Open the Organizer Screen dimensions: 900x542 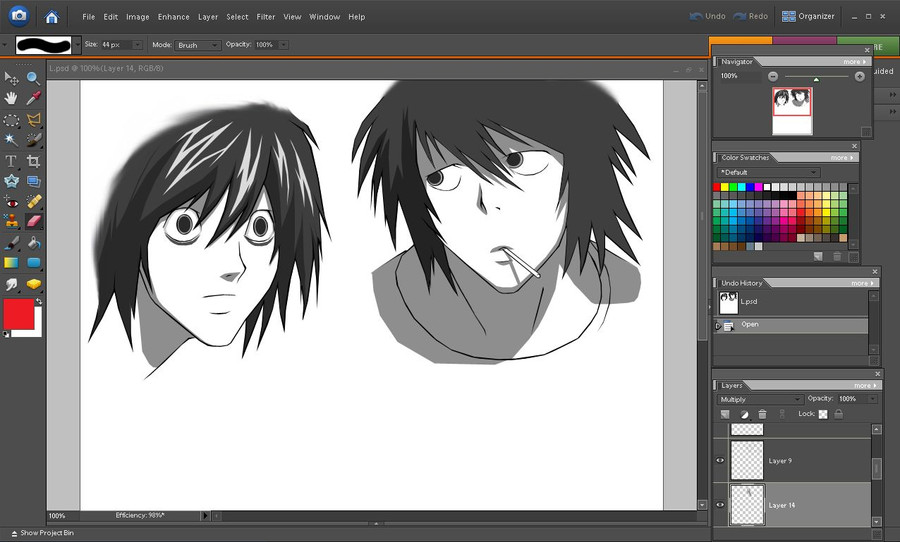tap(808, 16)
